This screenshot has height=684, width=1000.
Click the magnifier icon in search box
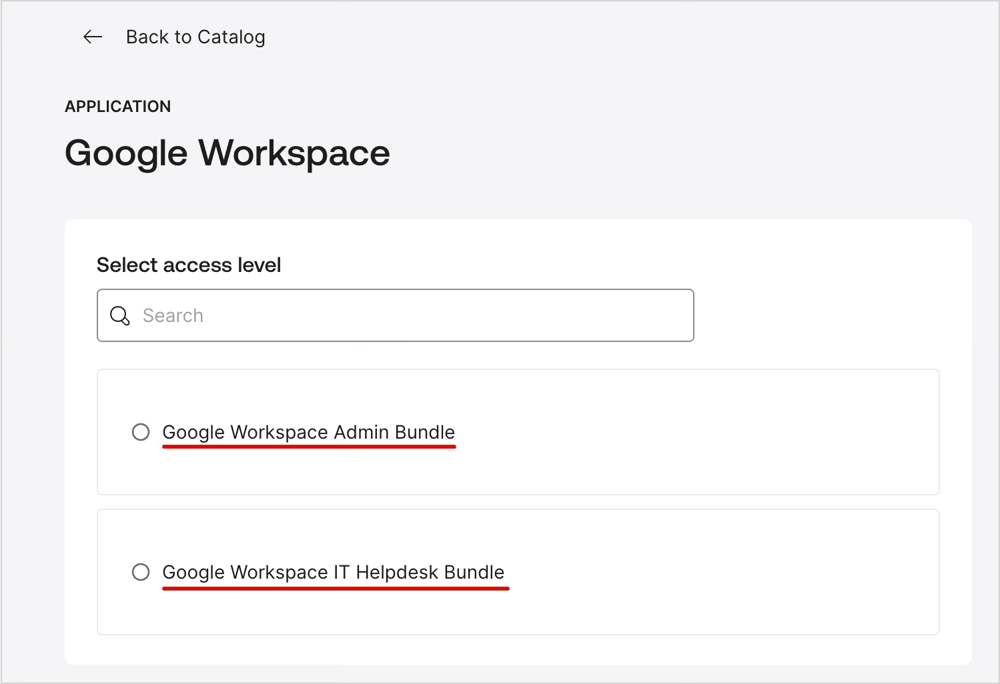(x=120, y=316)
